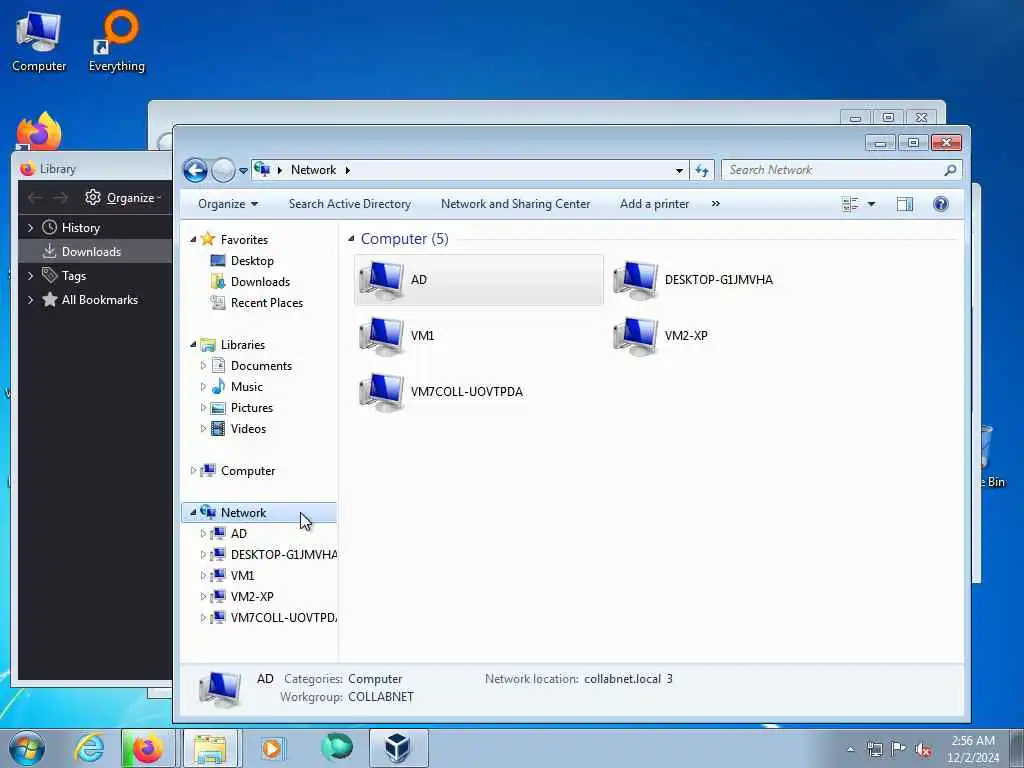Open the view options dropdown arrow
1024x768 pixels.
[x=871, y=204]
